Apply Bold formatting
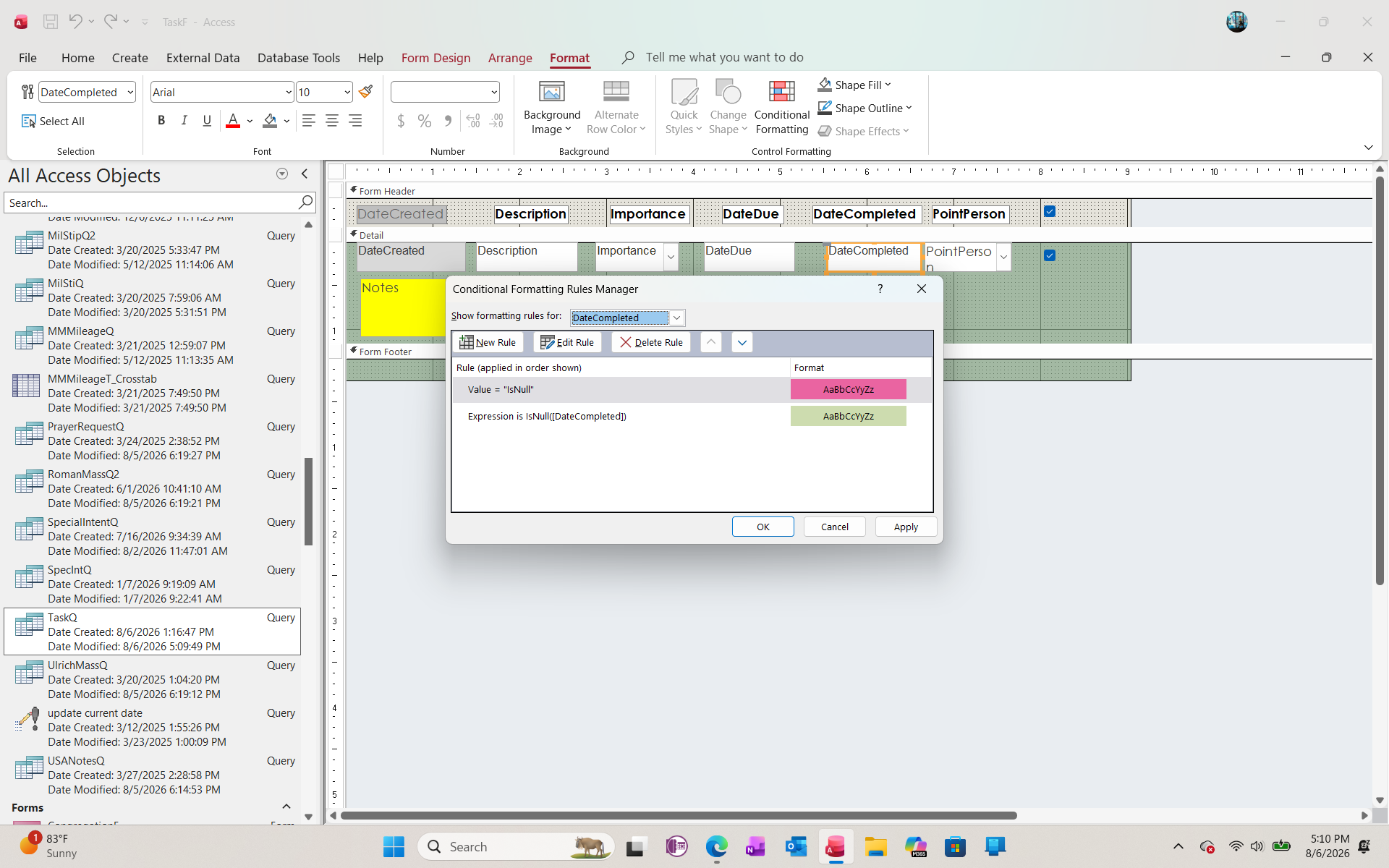This screenshot has height=868, width=1389. click(161, 121)
